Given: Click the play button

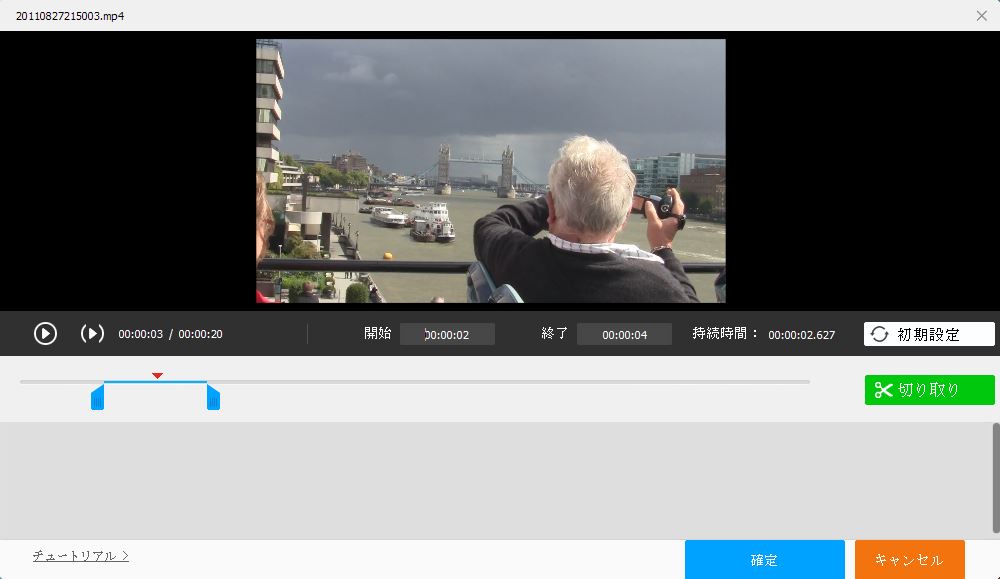Looking at the screenshot, I should (45, 334).
